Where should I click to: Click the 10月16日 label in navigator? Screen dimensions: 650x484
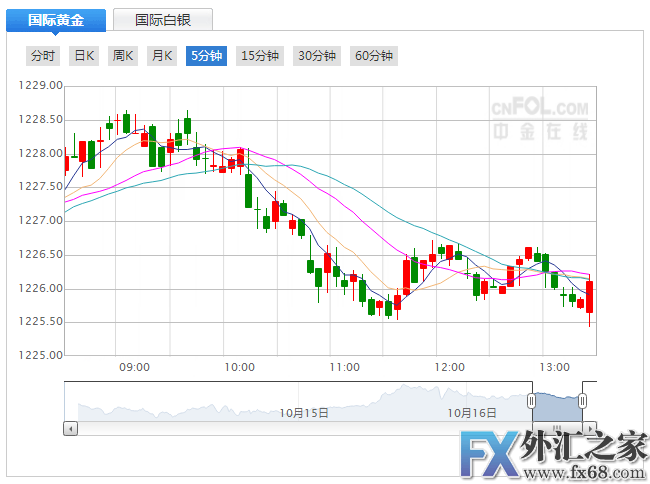coord(472,413)
